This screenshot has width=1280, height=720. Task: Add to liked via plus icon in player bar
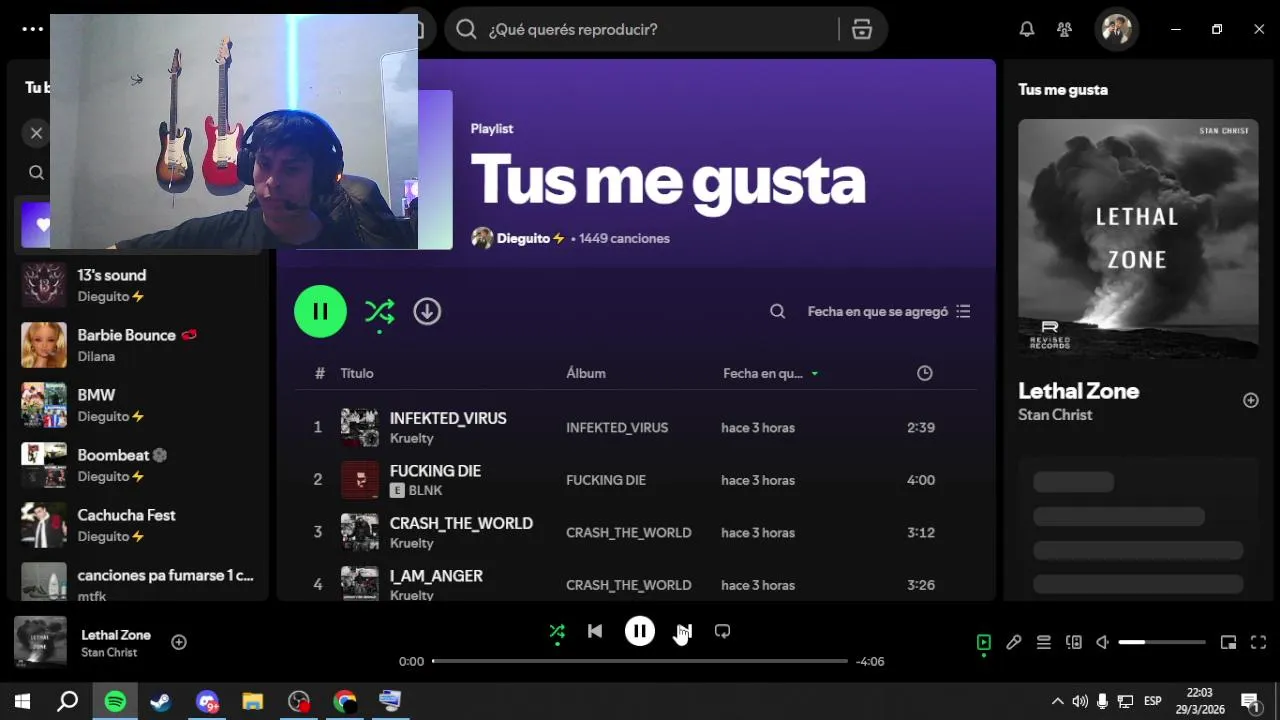pyautogui.click(x=179, y=642)
